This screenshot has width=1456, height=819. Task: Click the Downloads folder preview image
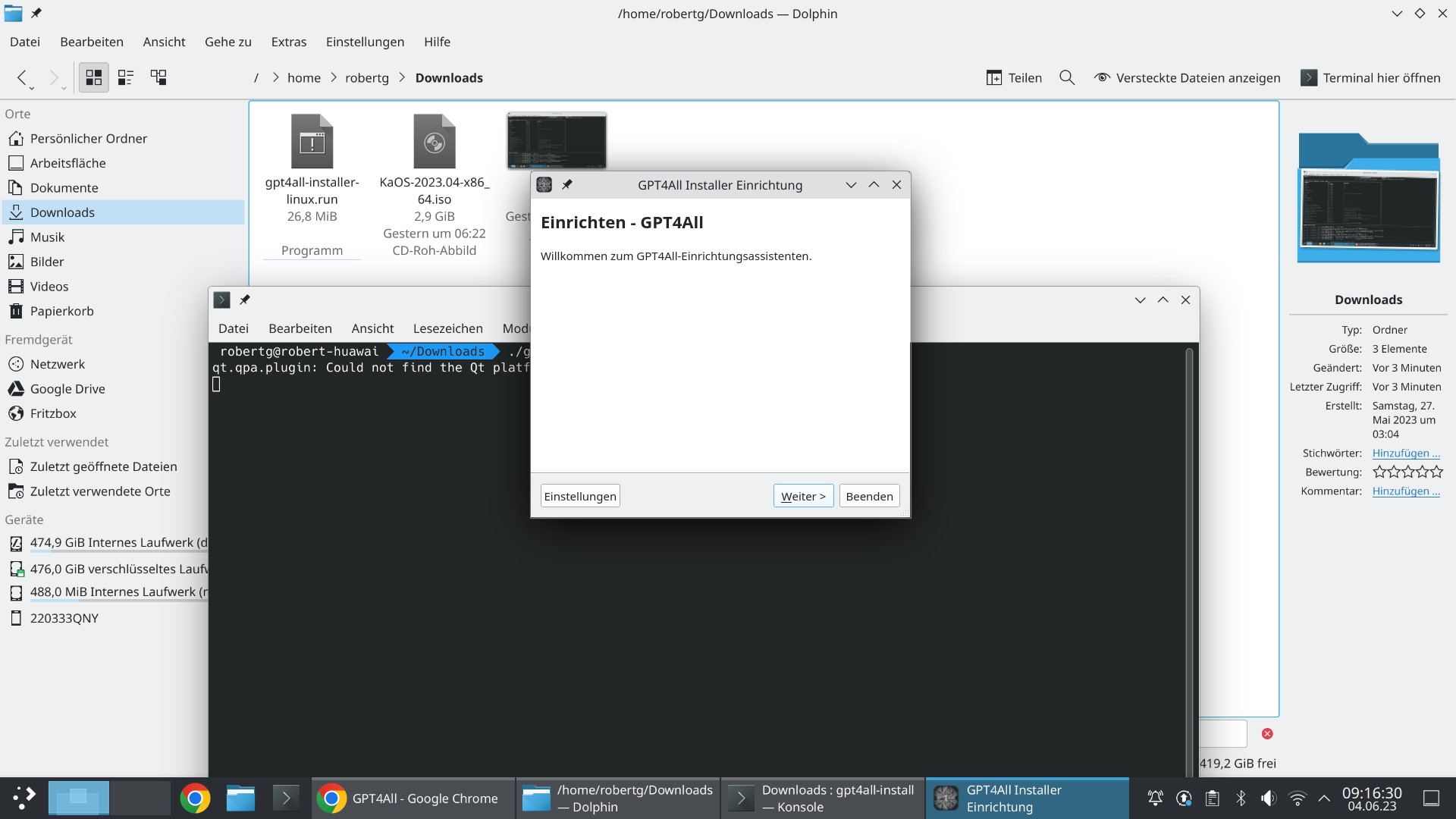(x=1369, y=199)
